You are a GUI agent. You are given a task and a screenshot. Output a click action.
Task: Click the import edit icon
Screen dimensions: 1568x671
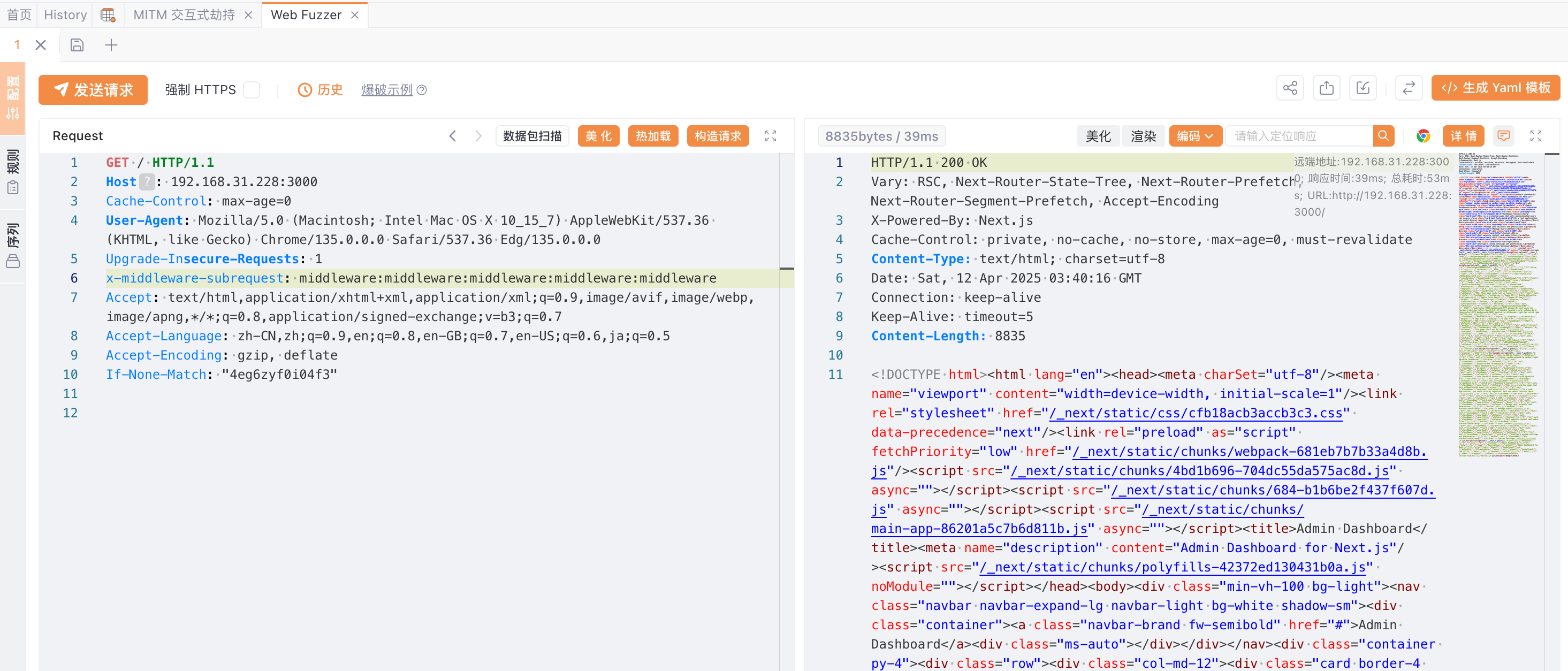tap(1363, 88)
